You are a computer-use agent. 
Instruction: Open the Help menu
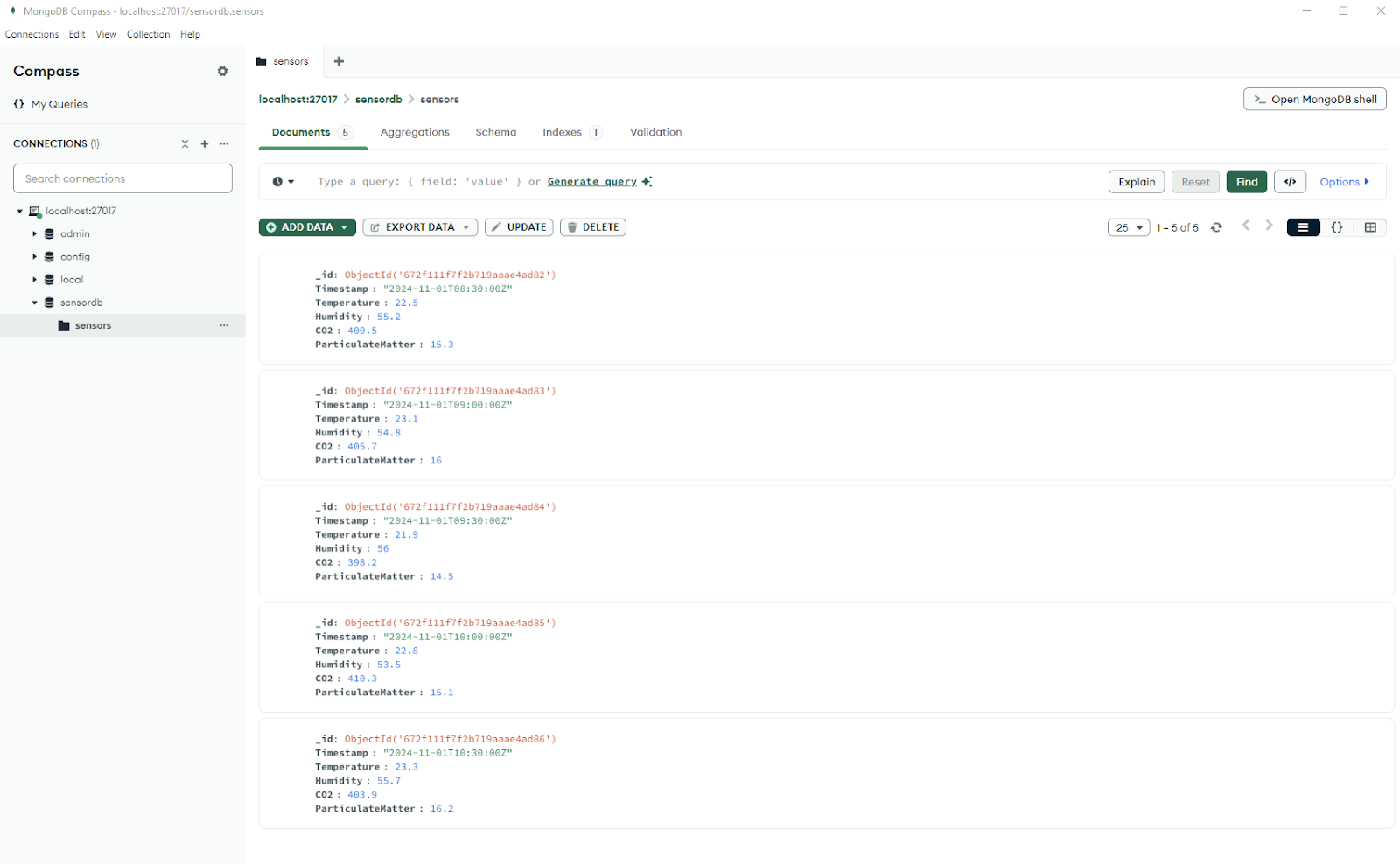pos(190,35)
